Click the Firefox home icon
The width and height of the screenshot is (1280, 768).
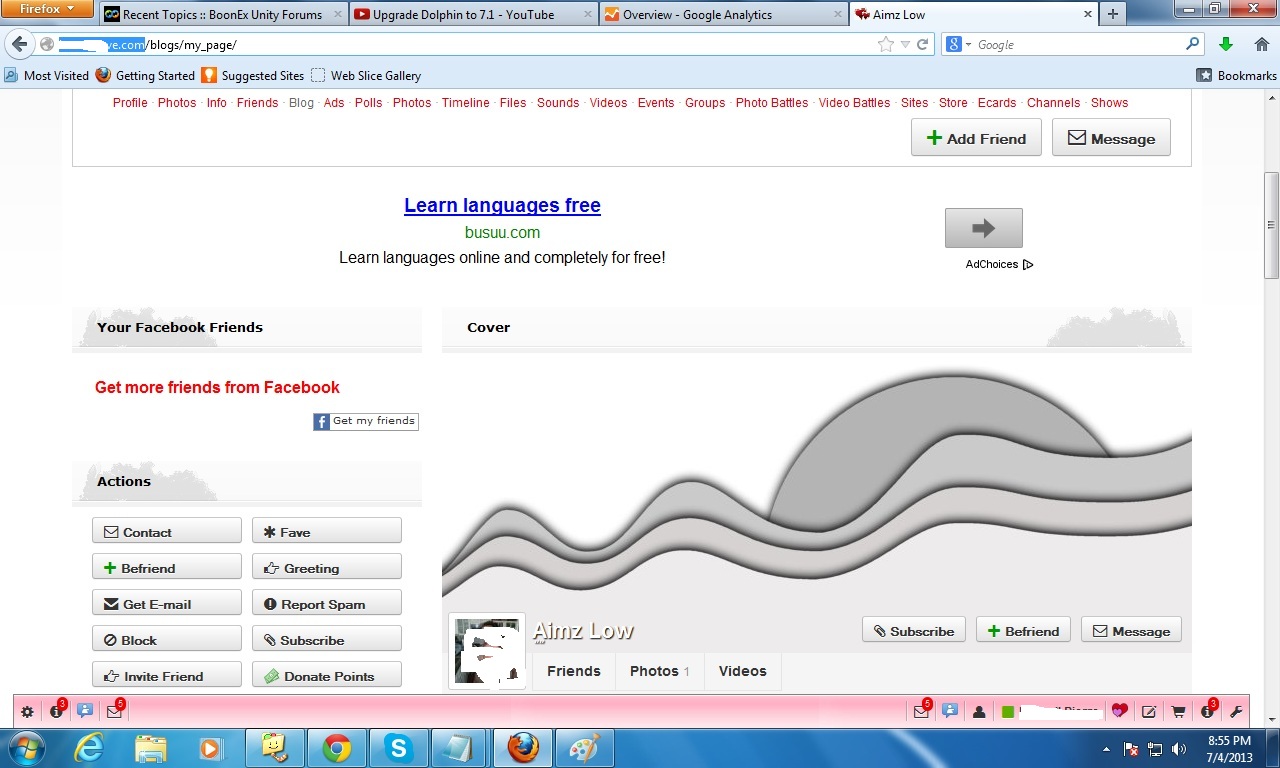tap(1259, 44)
